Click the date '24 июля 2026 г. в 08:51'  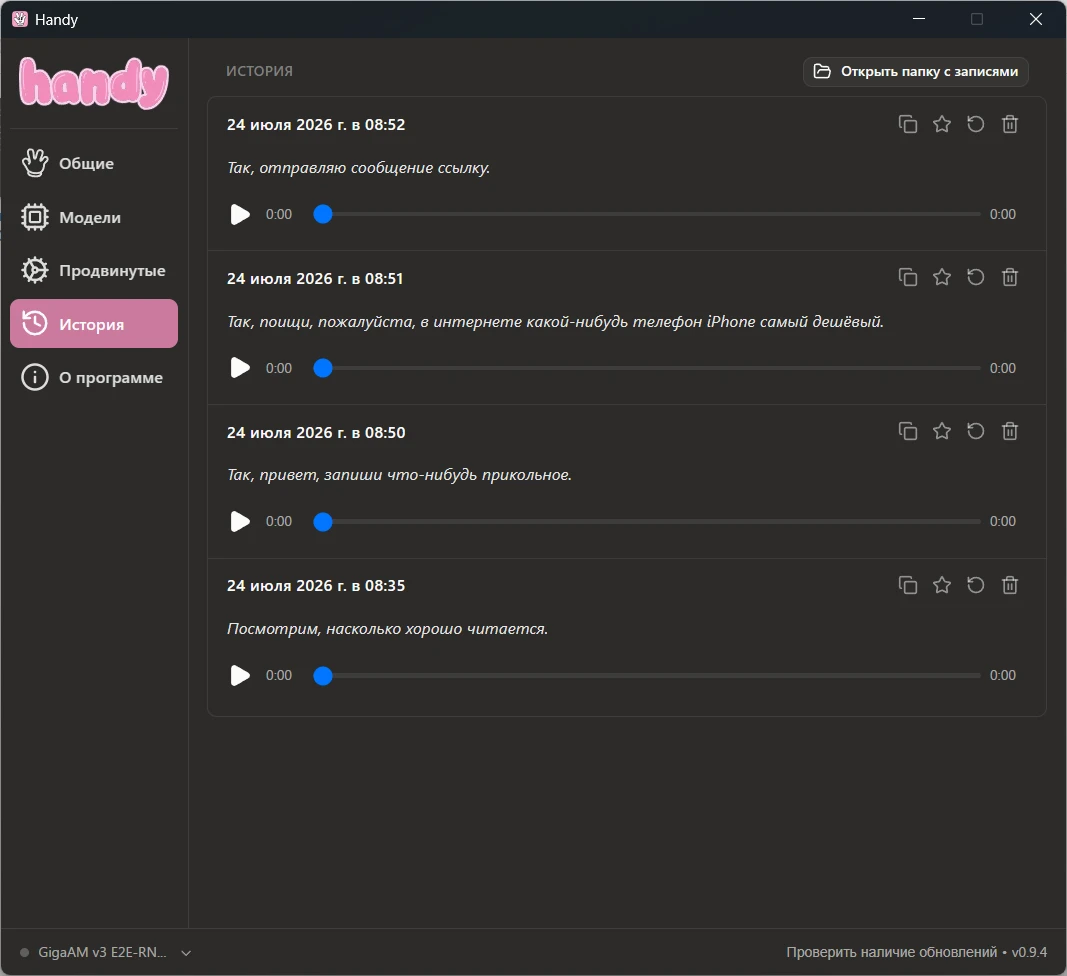click(315, 278)
